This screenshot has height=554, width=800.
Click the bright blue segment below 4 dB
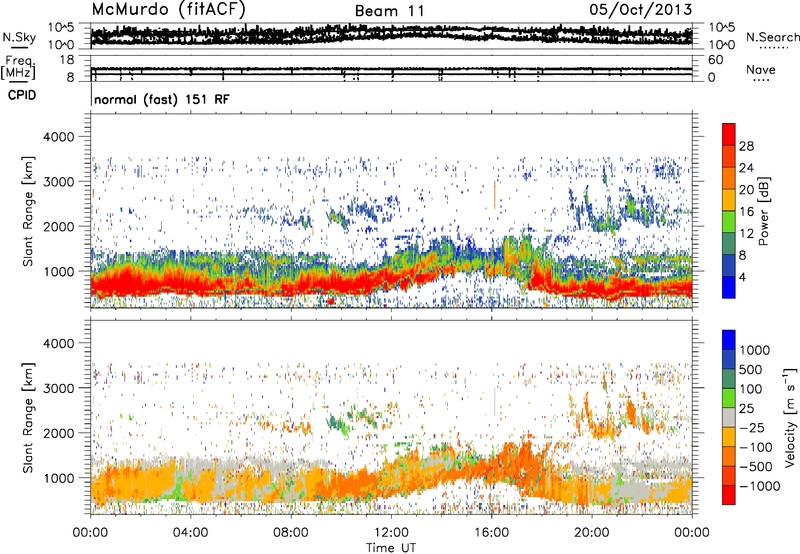pos(729,287)
